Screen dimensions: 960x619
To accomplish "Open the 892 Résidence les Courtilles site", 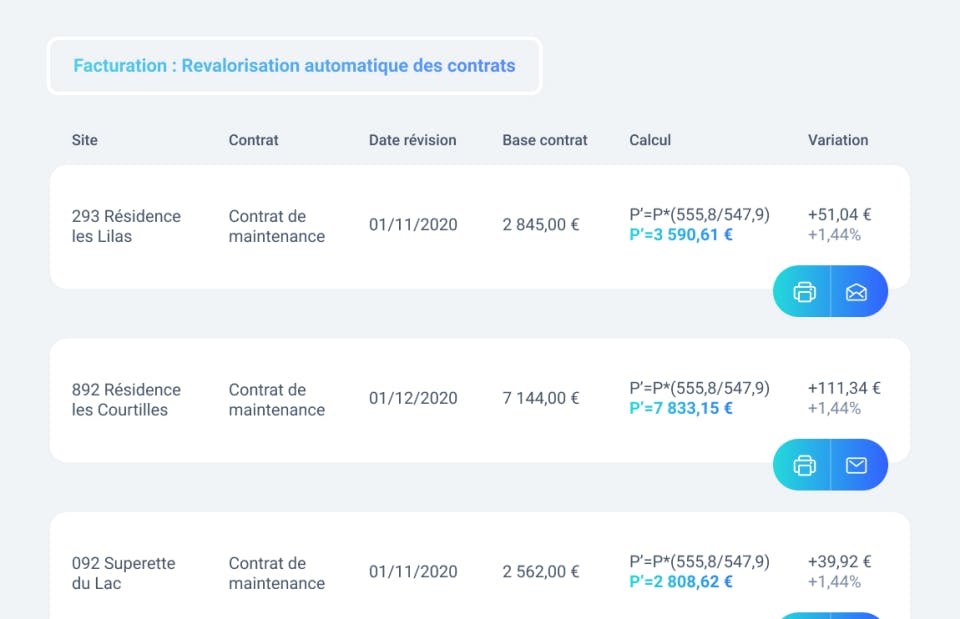I will 126,399.
